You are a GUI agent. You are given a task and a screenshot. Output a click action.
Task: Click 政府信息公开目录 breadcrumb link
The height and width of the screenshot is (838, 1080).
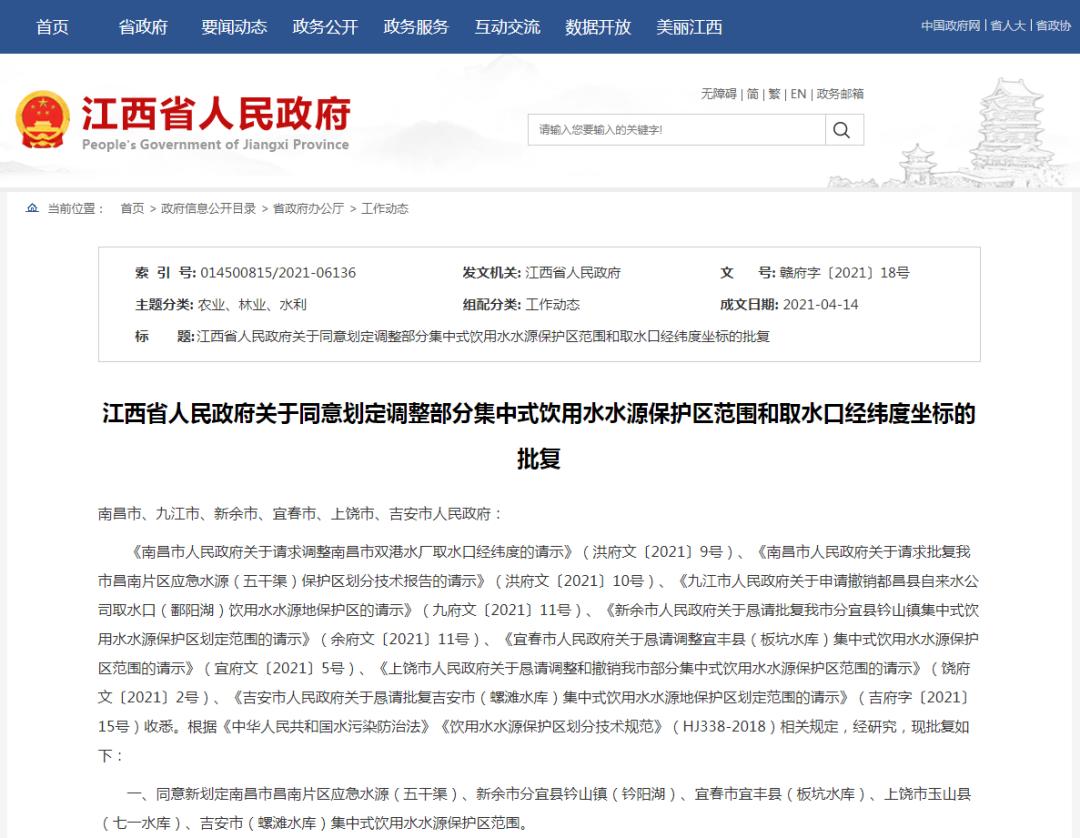pyautogui.click(x=208, y=209)
